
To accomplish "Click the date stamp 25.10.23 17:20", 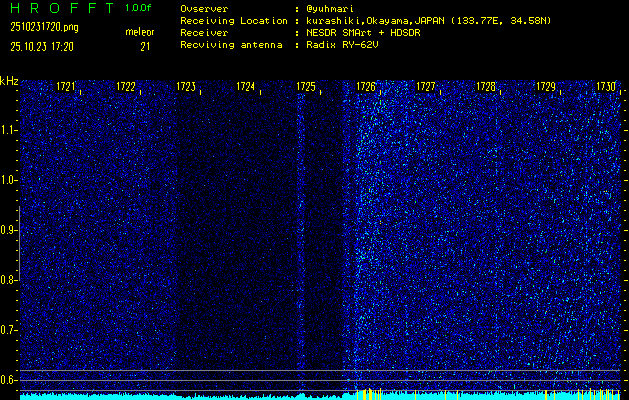I will click(42, 47).
